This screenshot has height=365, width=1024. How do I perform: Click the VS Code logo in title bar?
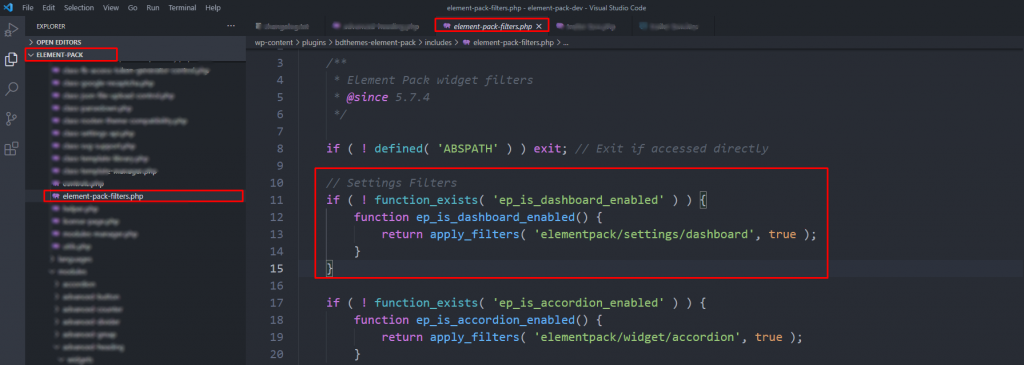[8, 8]
